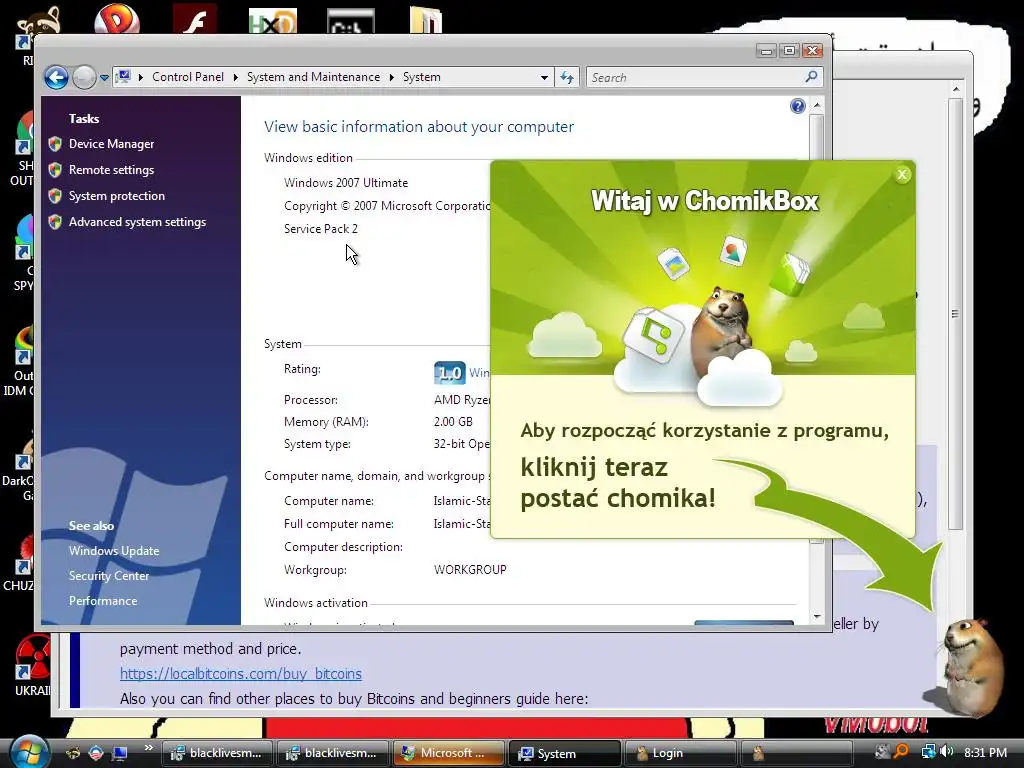This screenshot has height=768, width=1024.
Task: Click the red P desktop icon
Action: 117,18
